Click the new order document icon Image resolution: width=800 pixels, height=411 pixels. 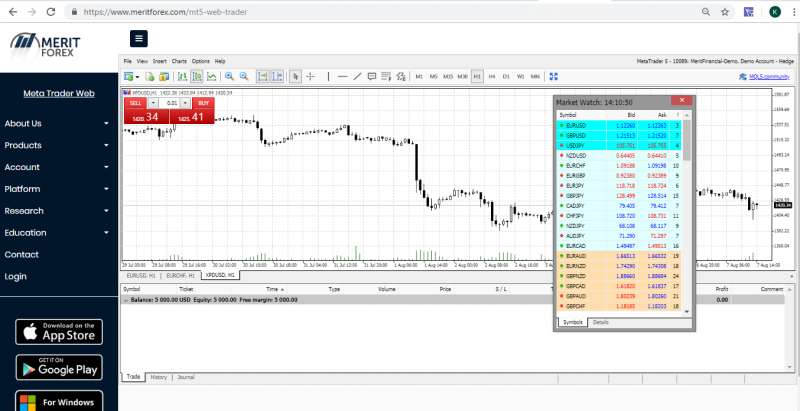pyautogui.click(x=150, y=76)
